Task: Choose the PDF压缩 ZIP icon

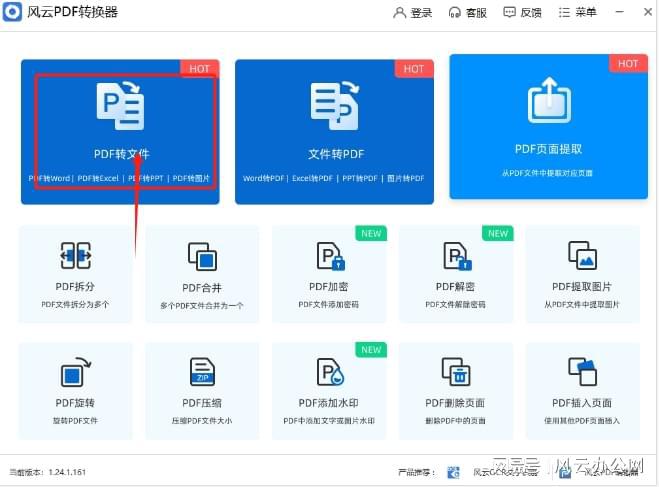Action: [202, 372]
